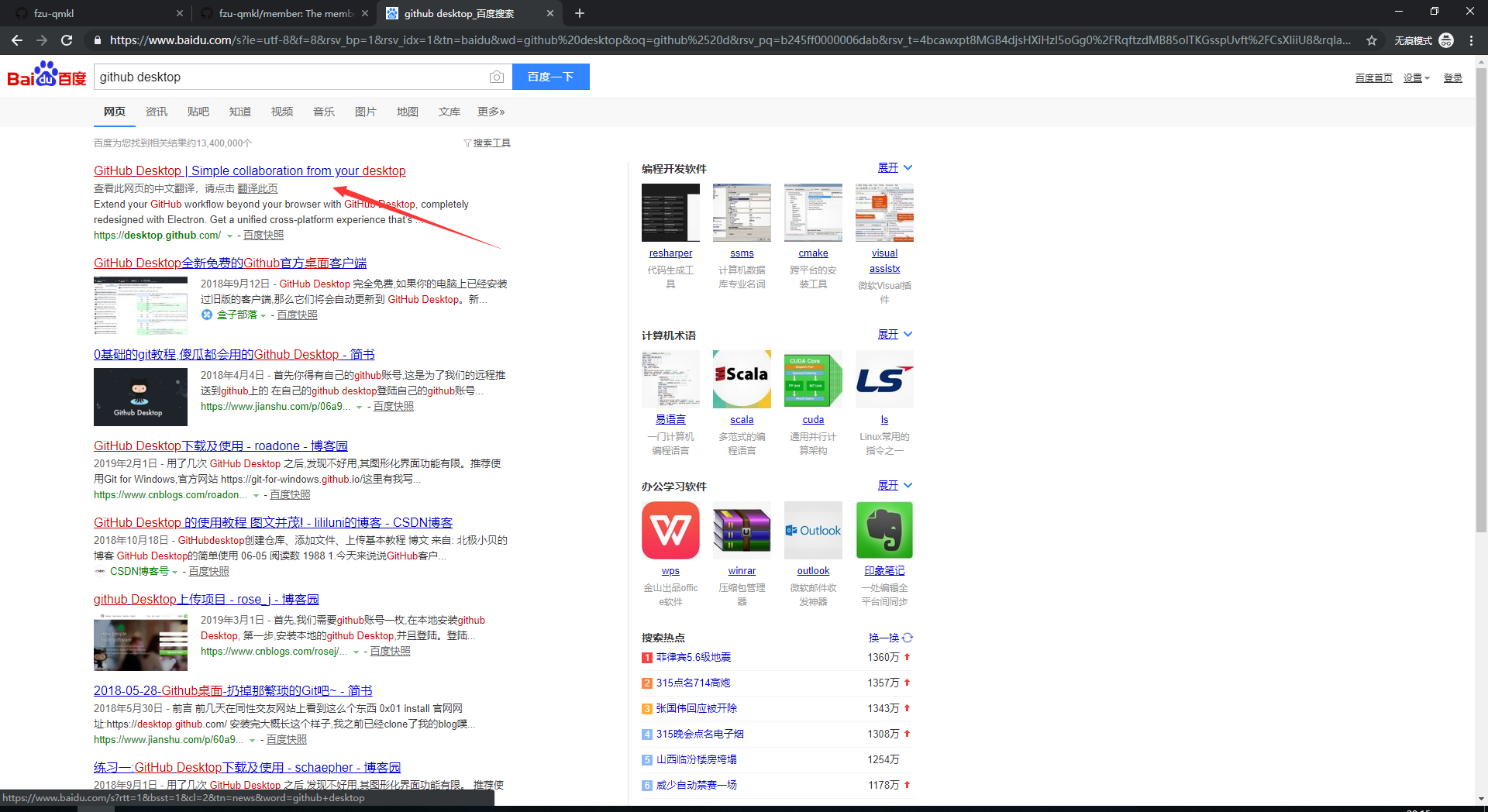Bookmark this page with the star icon
The image size is (1488, 812).
pyautogui.click(x=1373, y=40)
